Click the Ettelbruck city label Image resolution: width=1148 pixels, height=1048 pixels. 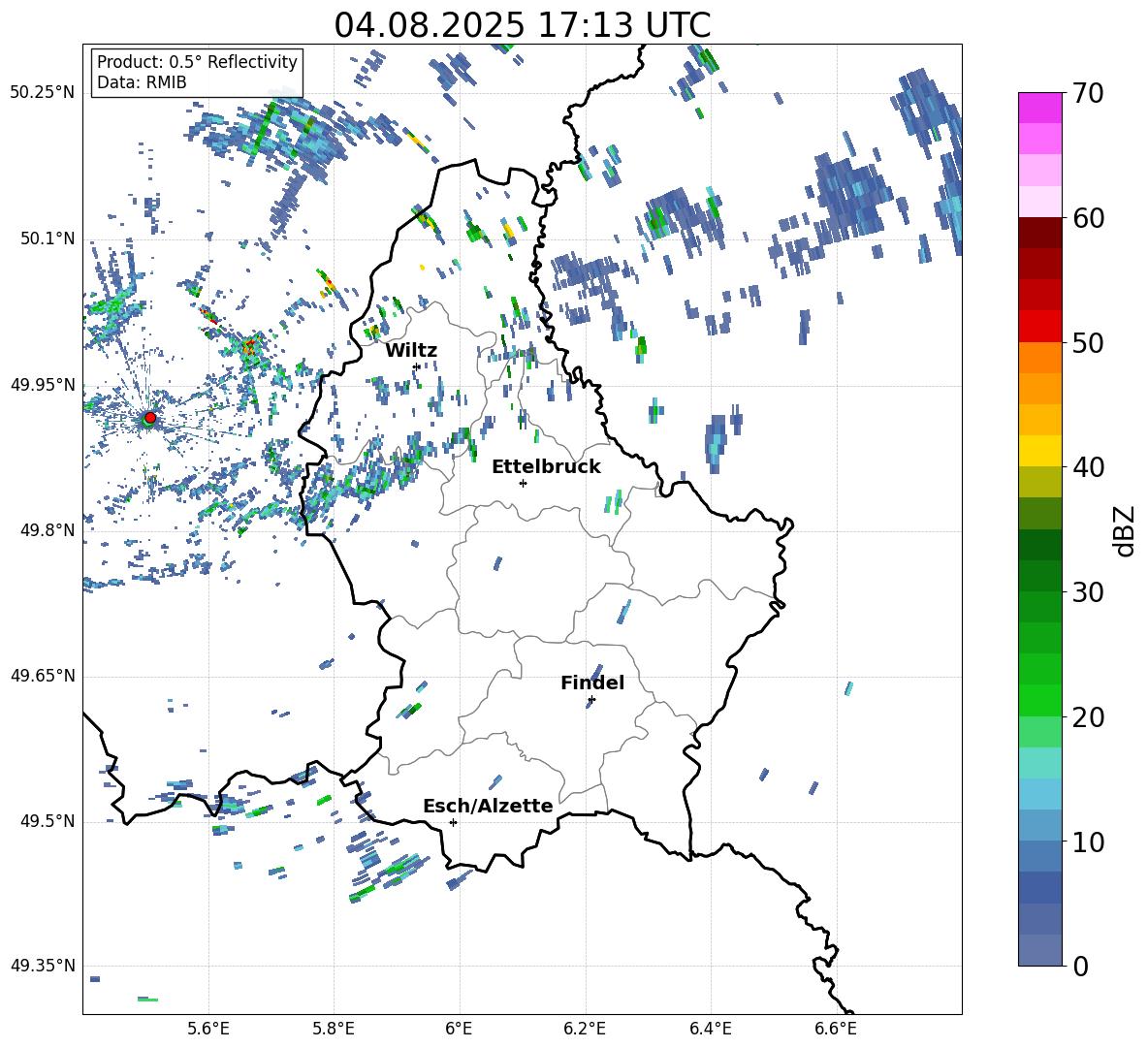tap(546, 467)
